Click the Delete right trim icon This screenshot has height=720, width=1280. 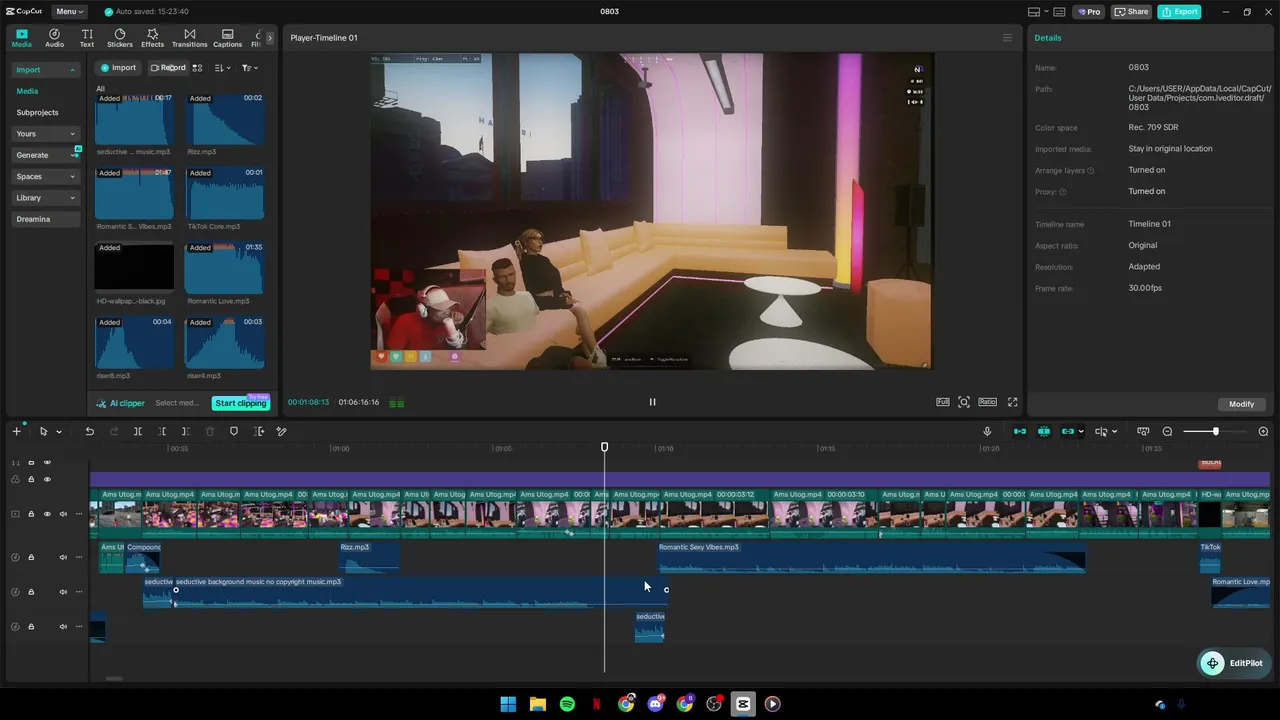[x=186, y=431]
